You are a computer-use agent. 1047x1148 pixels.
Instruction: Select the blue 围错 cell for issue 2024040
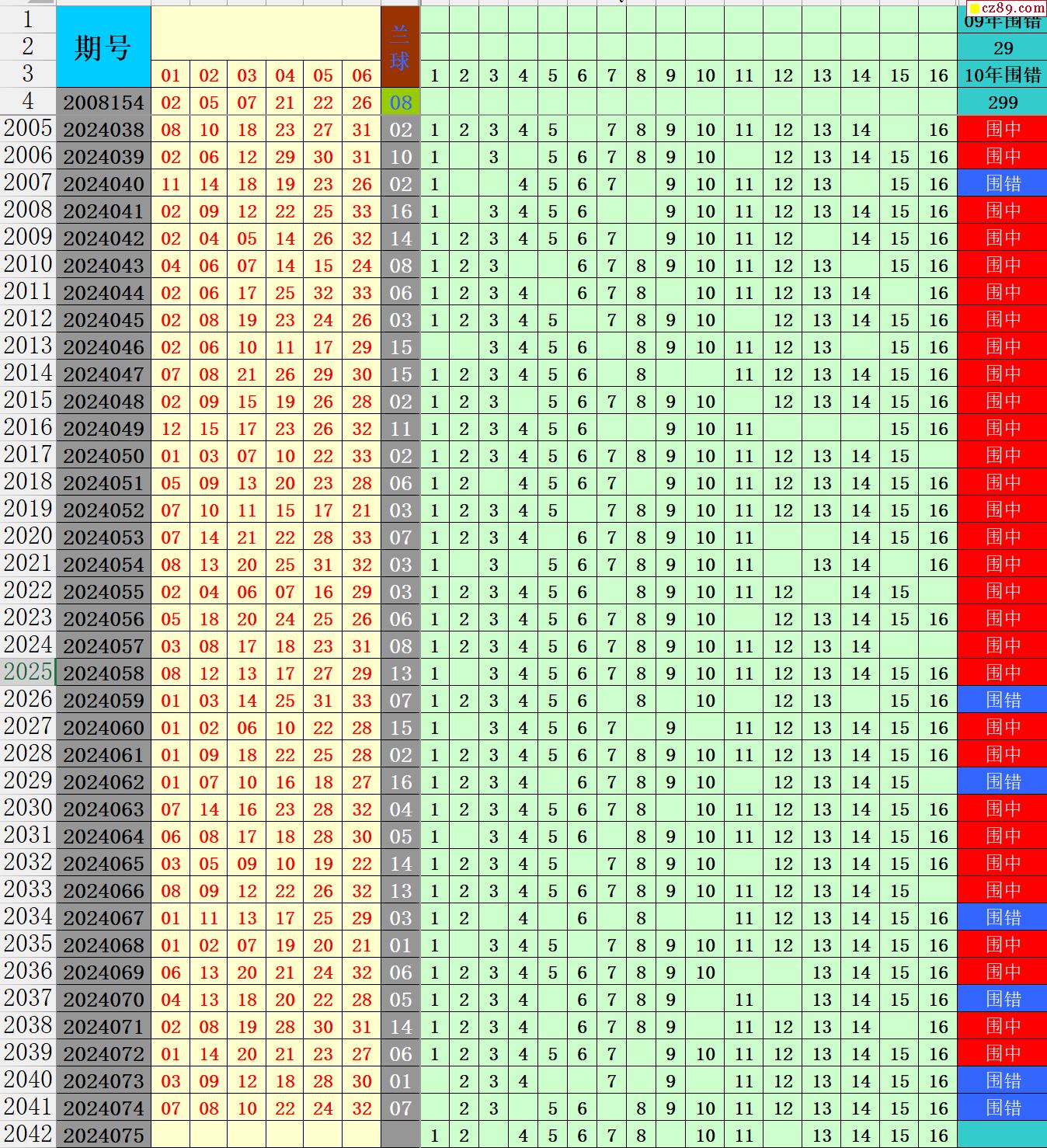1003,183
